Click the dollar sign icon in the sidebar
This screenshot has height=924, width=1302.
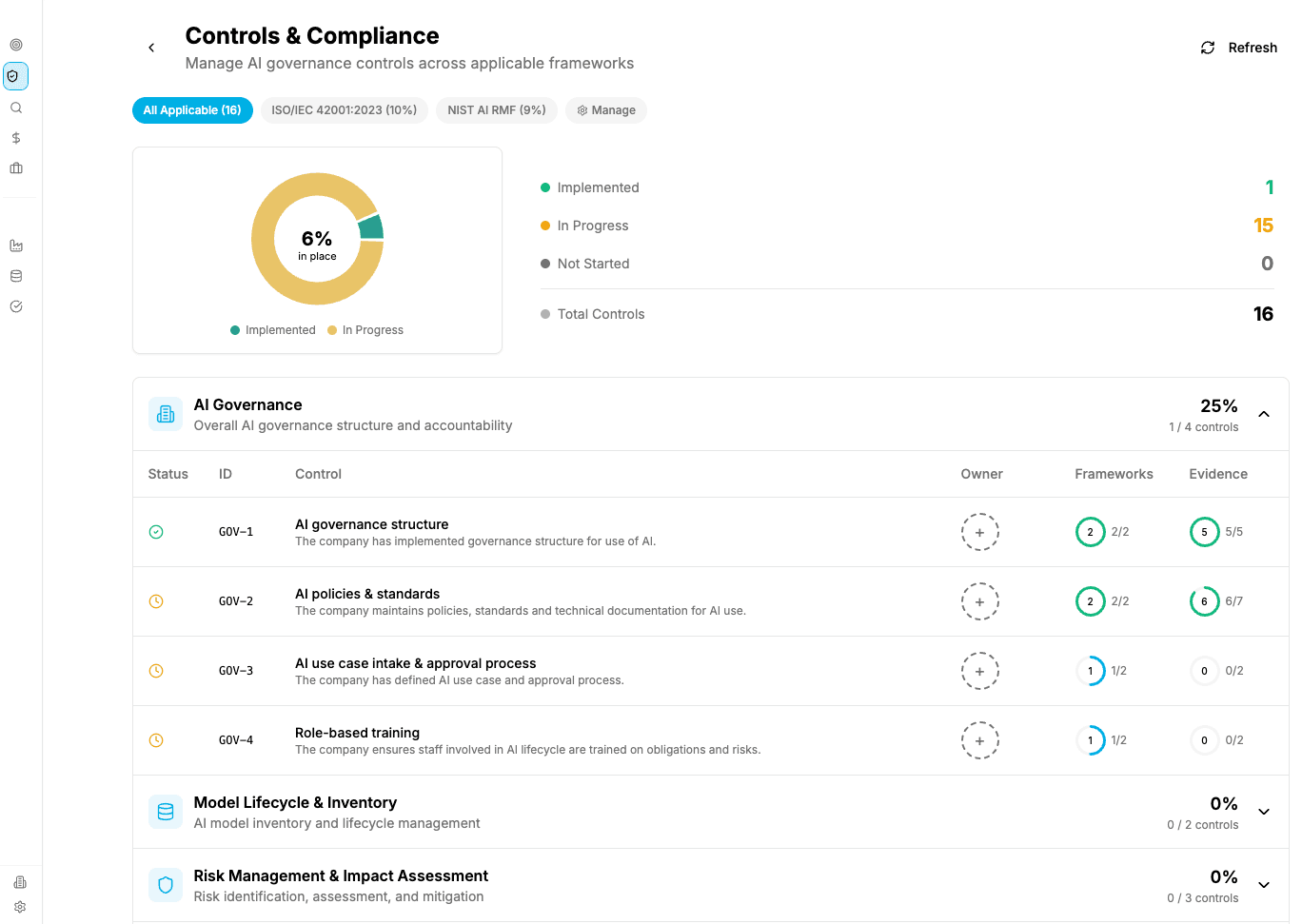pos(16,138)
